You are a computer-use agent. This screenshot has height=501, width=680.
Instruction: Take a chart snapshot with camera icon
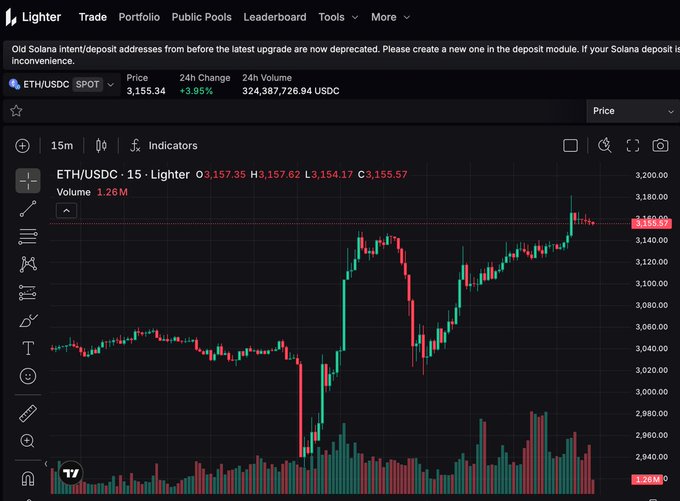(x=660, y=145)
